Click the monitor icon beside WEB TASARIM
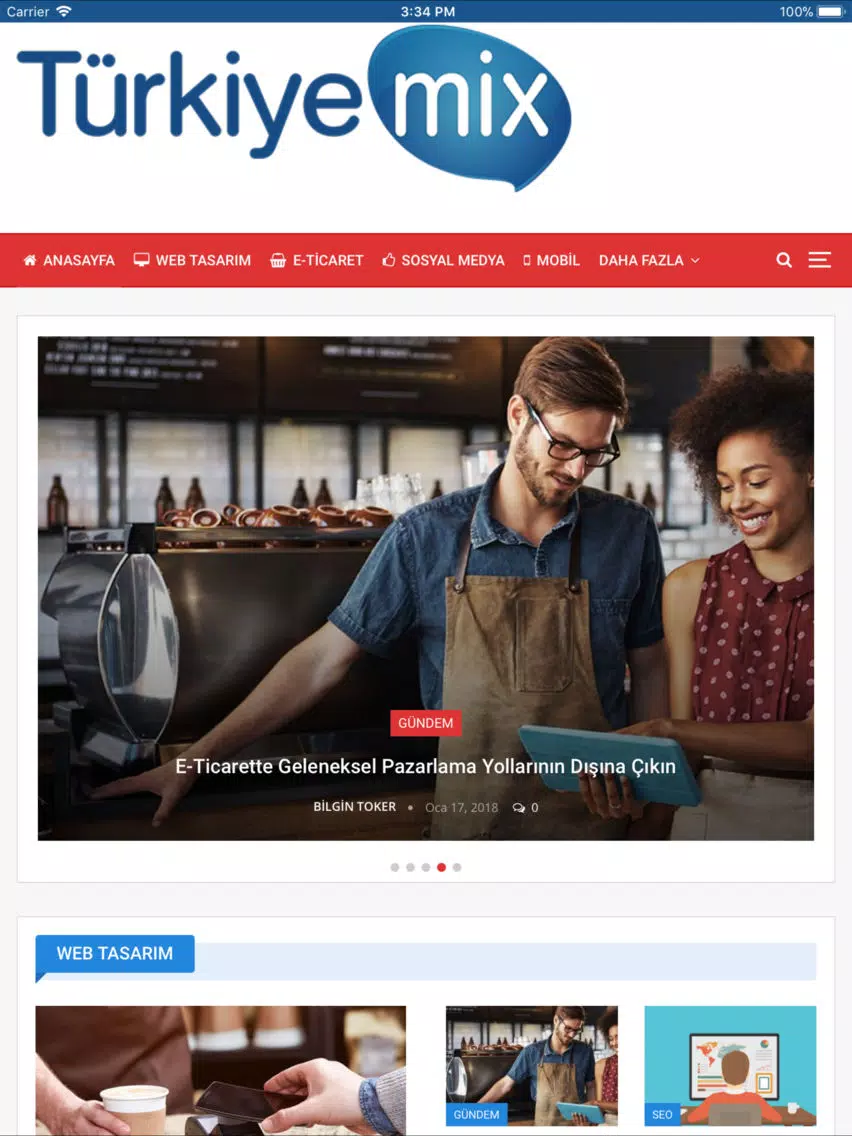The image size is (852, 1136). coord(141,260)
